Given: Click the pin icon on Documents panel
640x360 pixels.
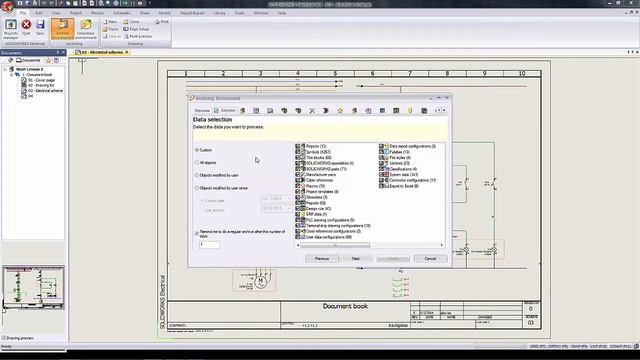Looking at the screenshot, I should (x=58, y=53).
